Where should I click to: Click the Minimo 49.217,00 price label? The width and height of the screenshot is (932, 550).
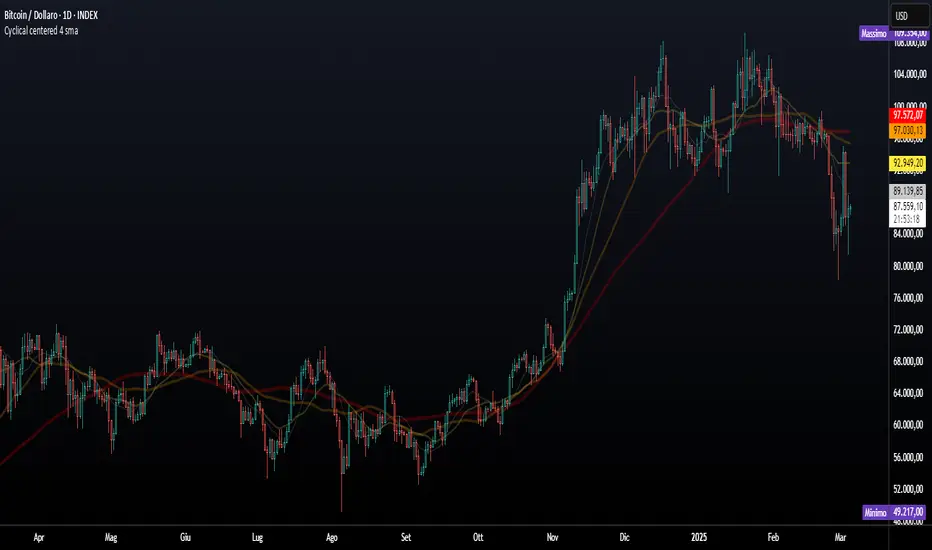coord(894,512)
